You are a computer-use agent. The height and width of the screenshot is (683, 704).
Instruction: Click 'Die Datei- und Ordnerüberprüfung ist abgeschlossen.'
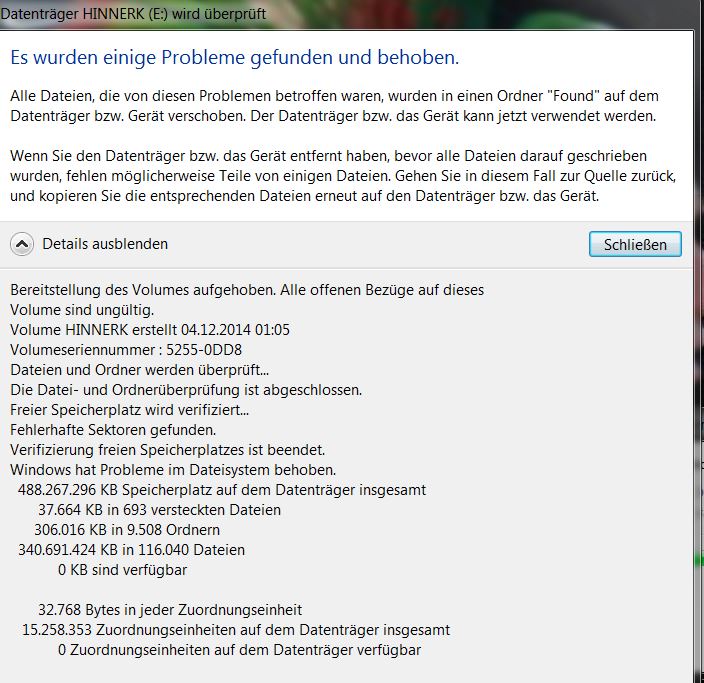(186, 390)
